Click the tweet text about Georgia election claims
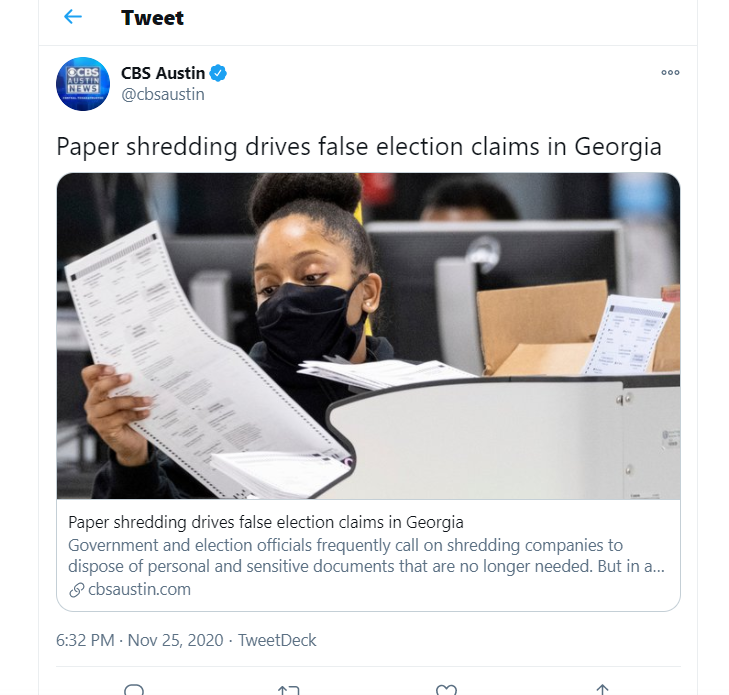Screen dimensions: 729x695 [x=359, y=146]
